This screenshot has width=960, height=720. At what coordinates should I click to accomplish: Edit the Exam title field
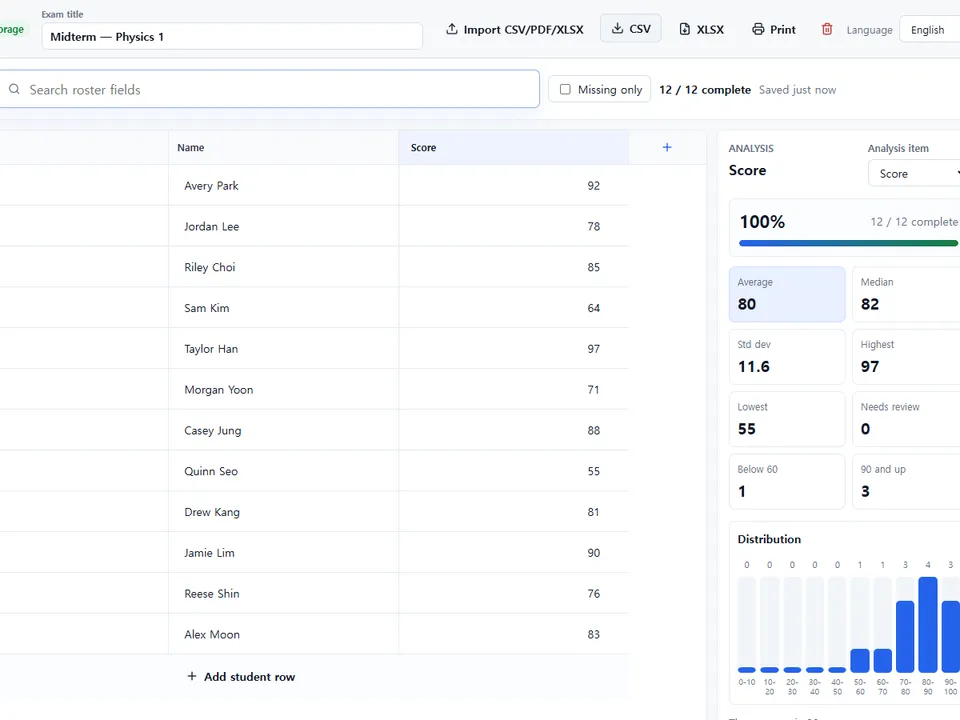point(232,36)
